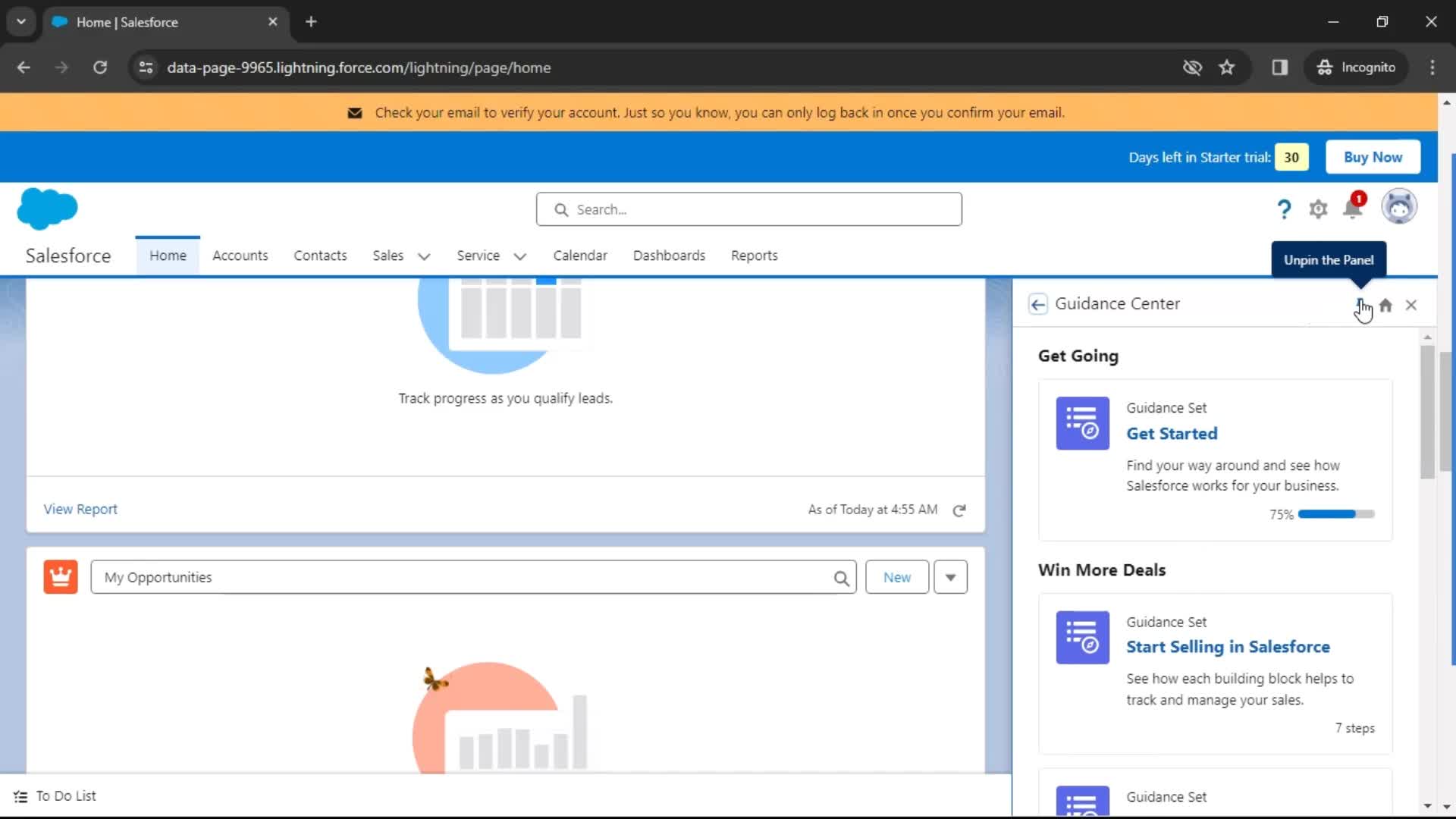Click the 'Win More Deals' heading
The height and width of the screenshot is (819, 1456).
(x=1101, y=570)
